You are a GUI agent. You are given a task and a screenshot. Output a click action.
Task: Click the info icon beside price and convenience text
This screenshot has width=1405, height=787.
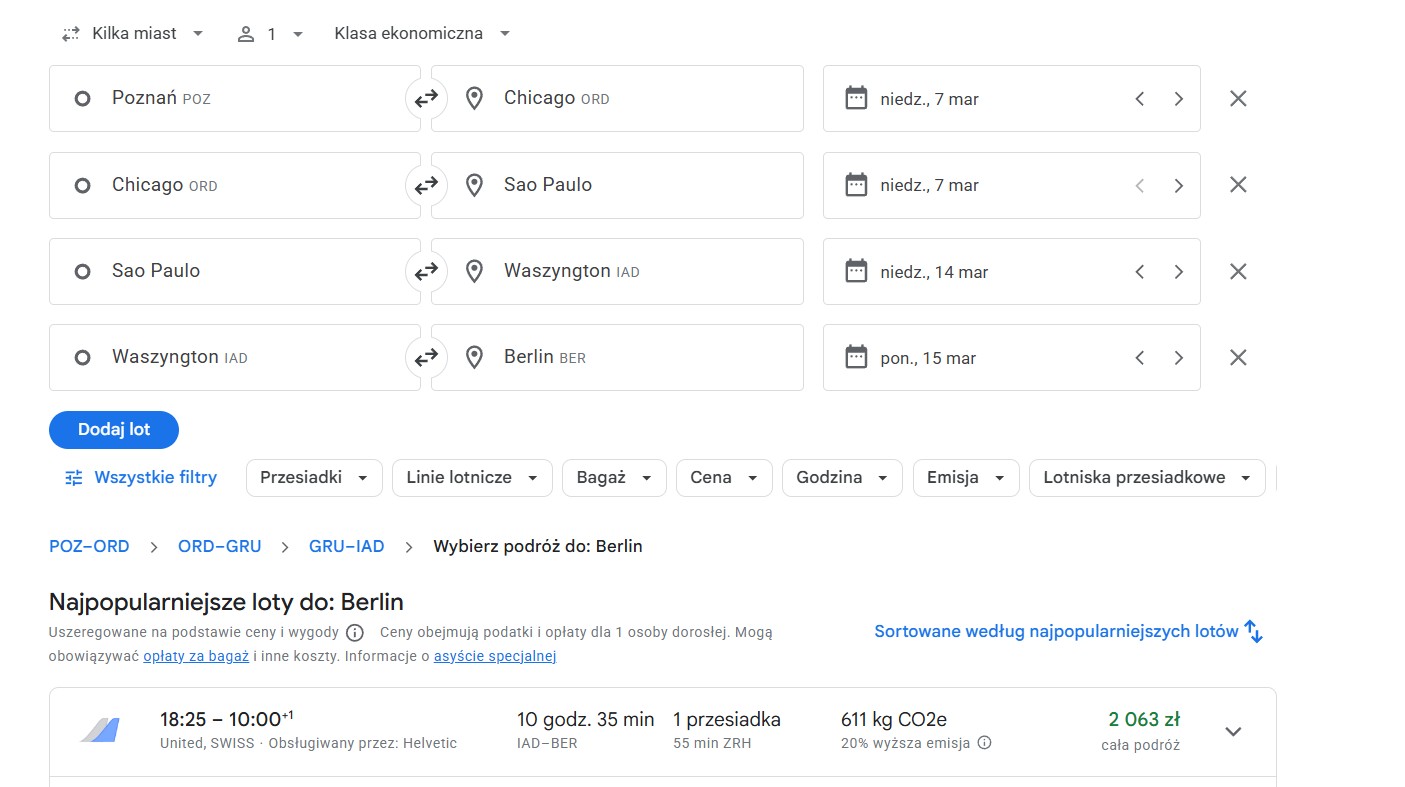pos(355,633)
